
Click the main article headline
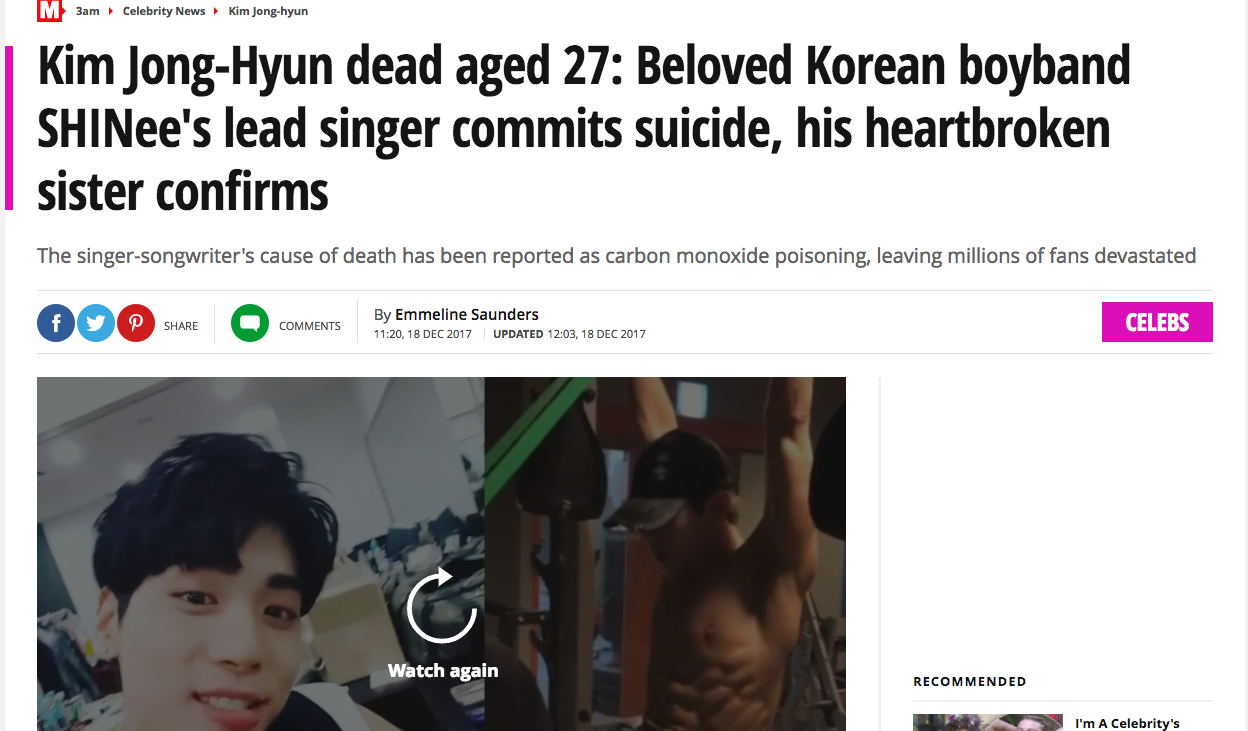584,129
